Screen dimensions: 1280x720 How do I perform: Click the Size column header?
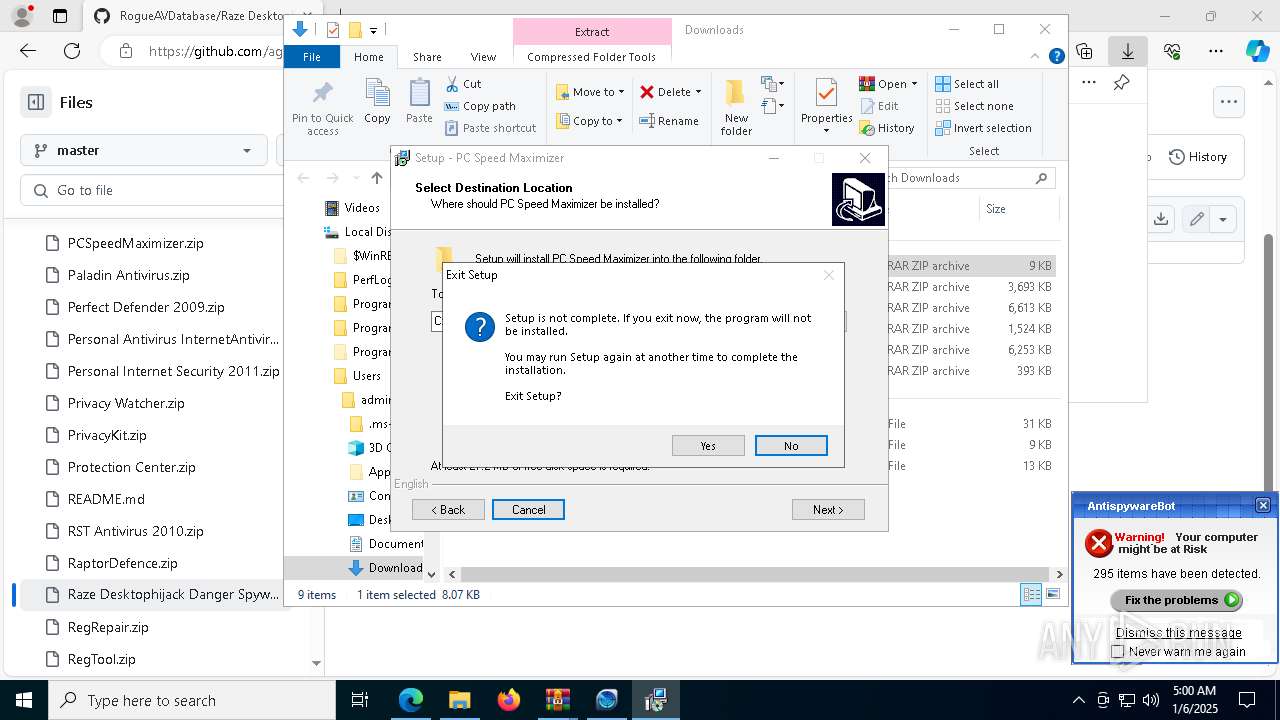pyautogui.click(x=996, y=209)
